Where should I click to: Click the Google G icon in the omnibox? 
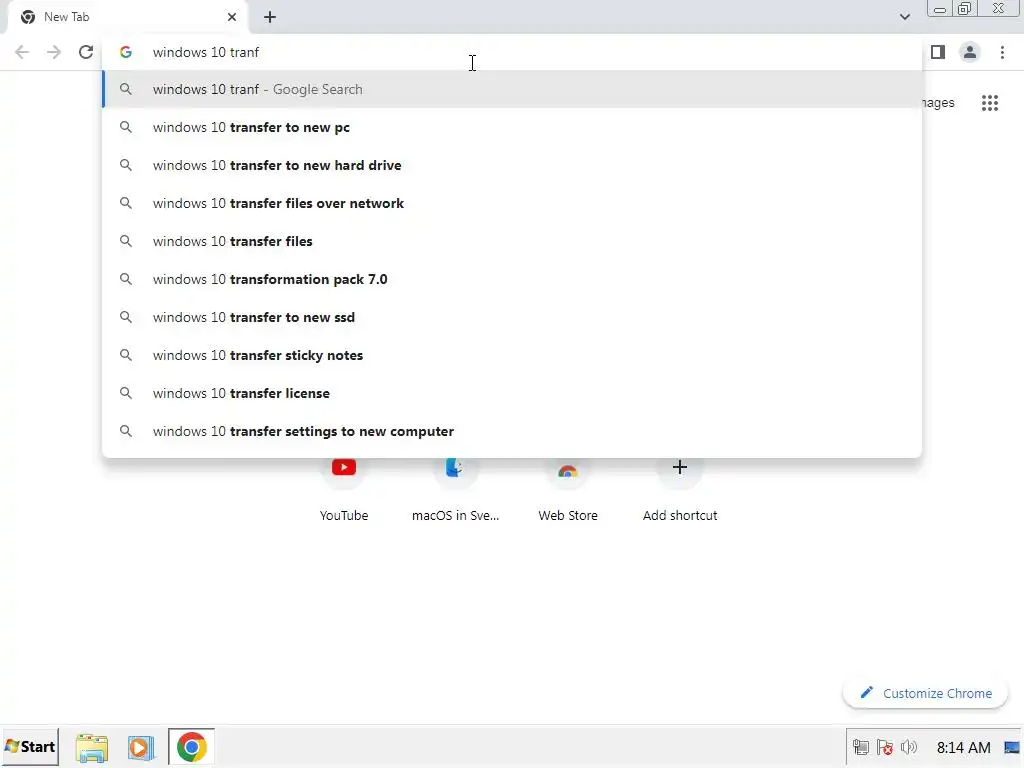pyautogui.click(x=126, y=52)
